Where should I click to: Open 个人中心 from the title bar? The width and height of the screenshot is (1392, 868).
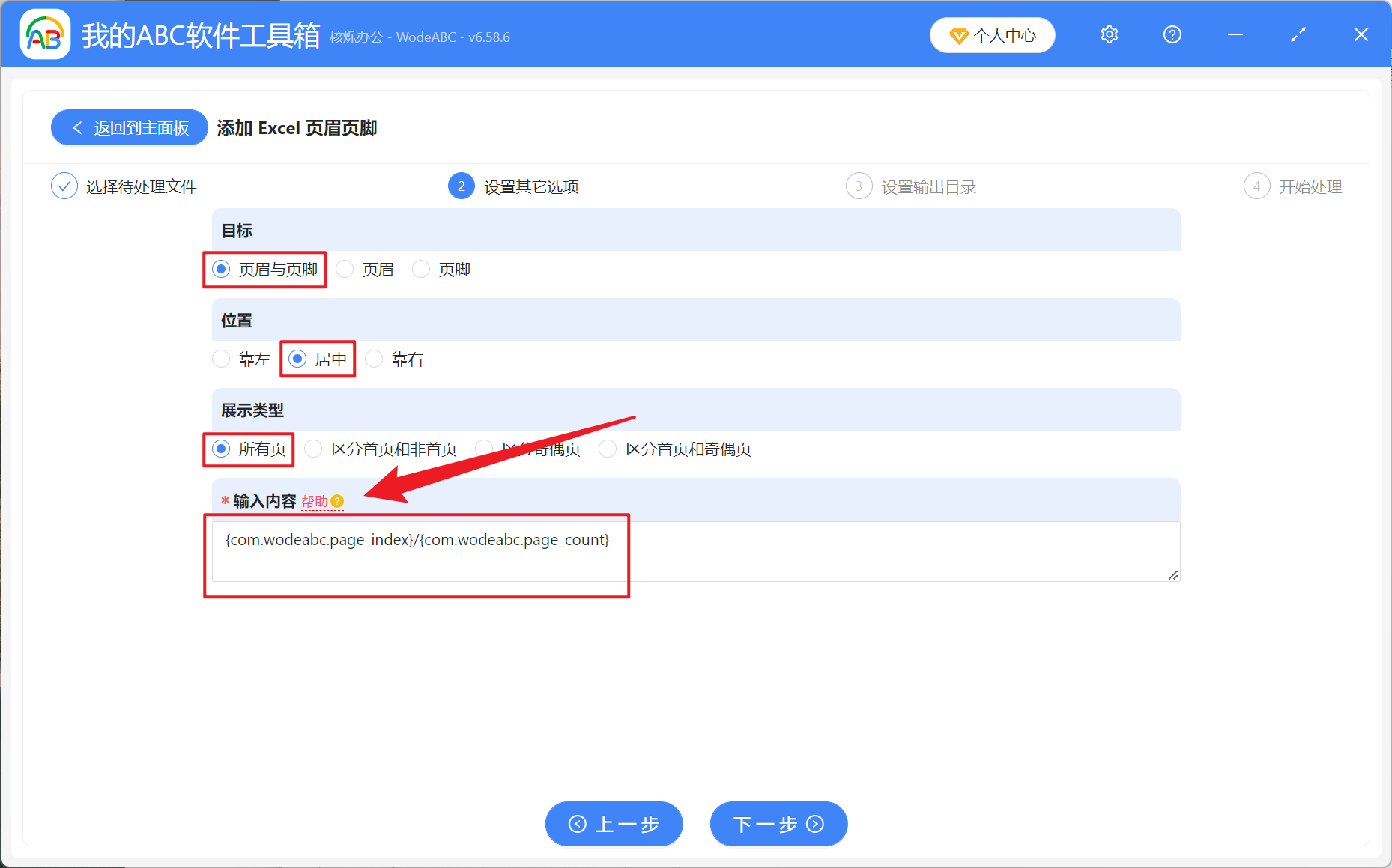pos(993,35)
